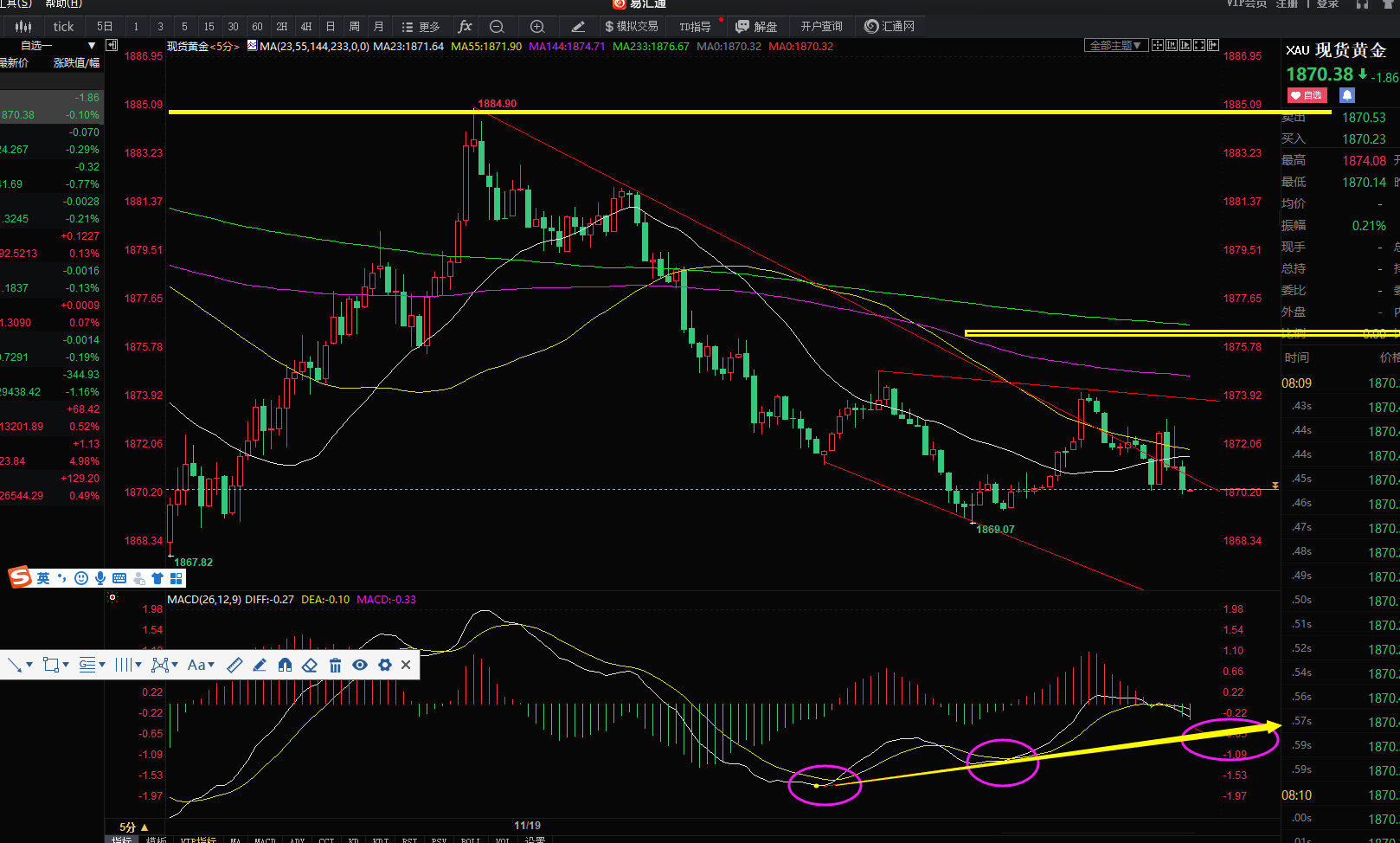Open the line drawing tool dropdown
This screenshot has height=843, width=1400.
click(20, 665)
